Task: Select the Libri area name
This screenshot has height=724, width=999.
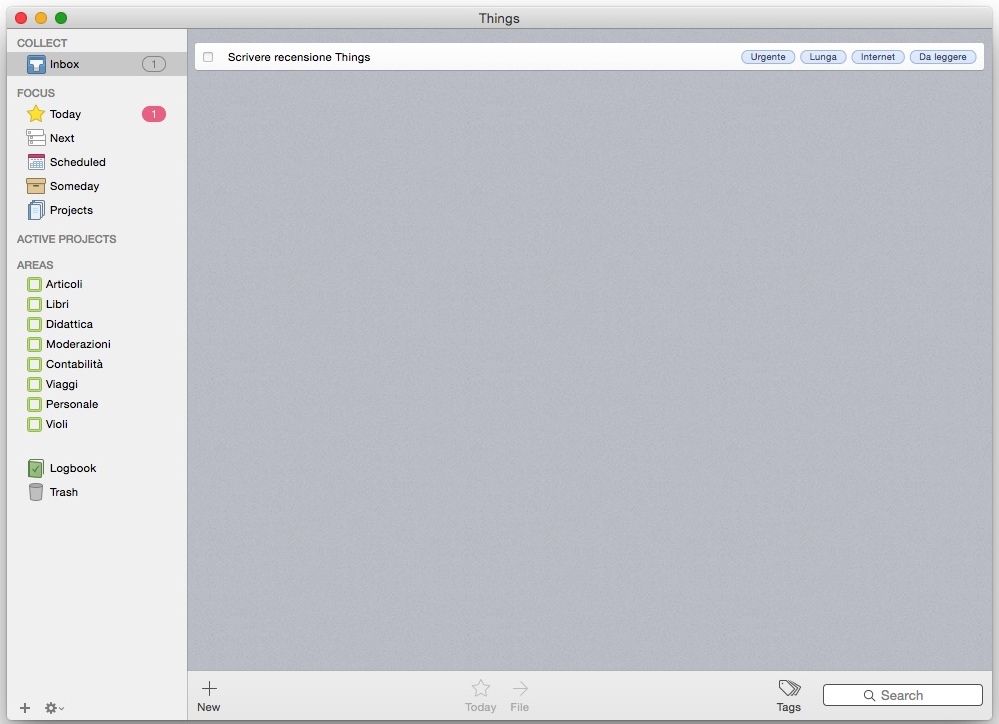Action: (x=57, y=305)
